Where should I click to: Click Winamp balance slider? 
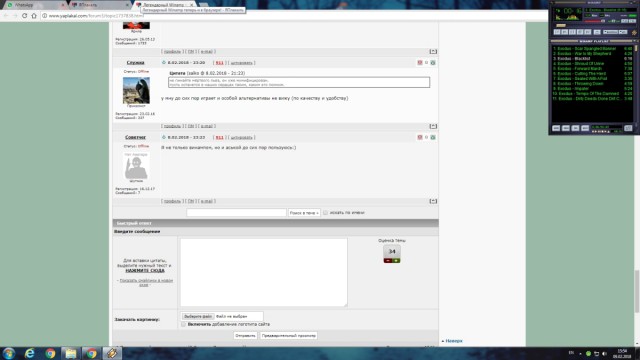[x=613, y=21]
